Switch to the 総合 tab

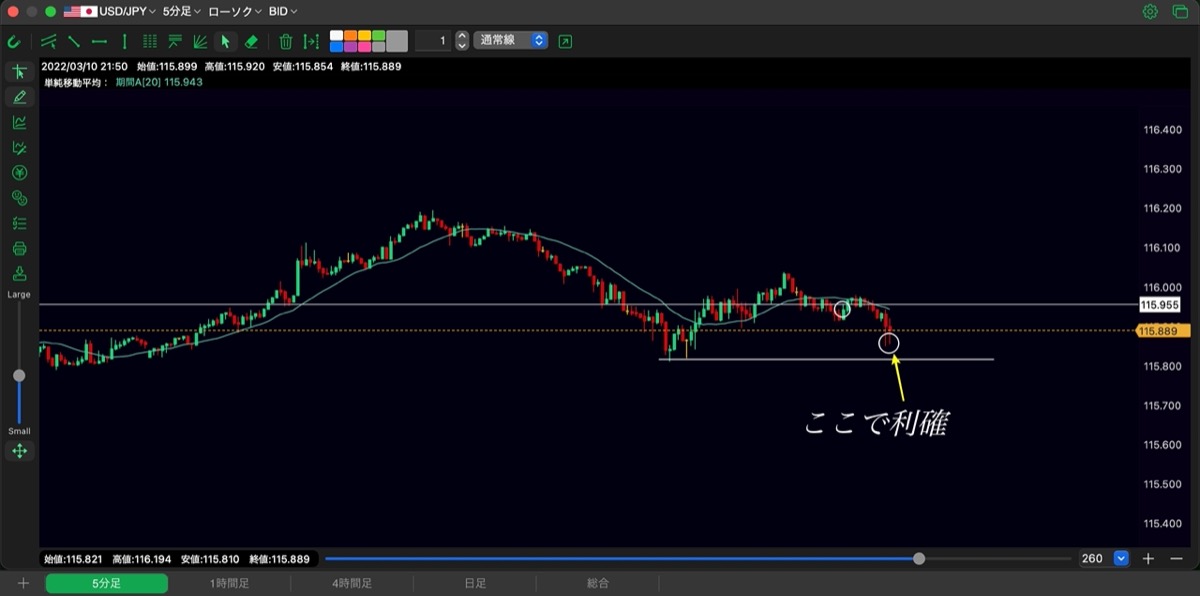(x=598, y=583)
